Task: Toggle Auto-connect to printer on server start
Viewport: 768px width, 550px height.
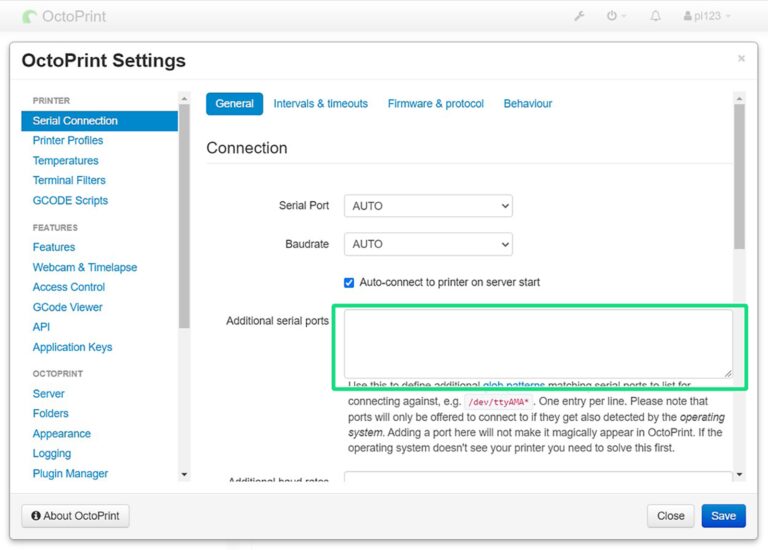Action: (349, 282)
